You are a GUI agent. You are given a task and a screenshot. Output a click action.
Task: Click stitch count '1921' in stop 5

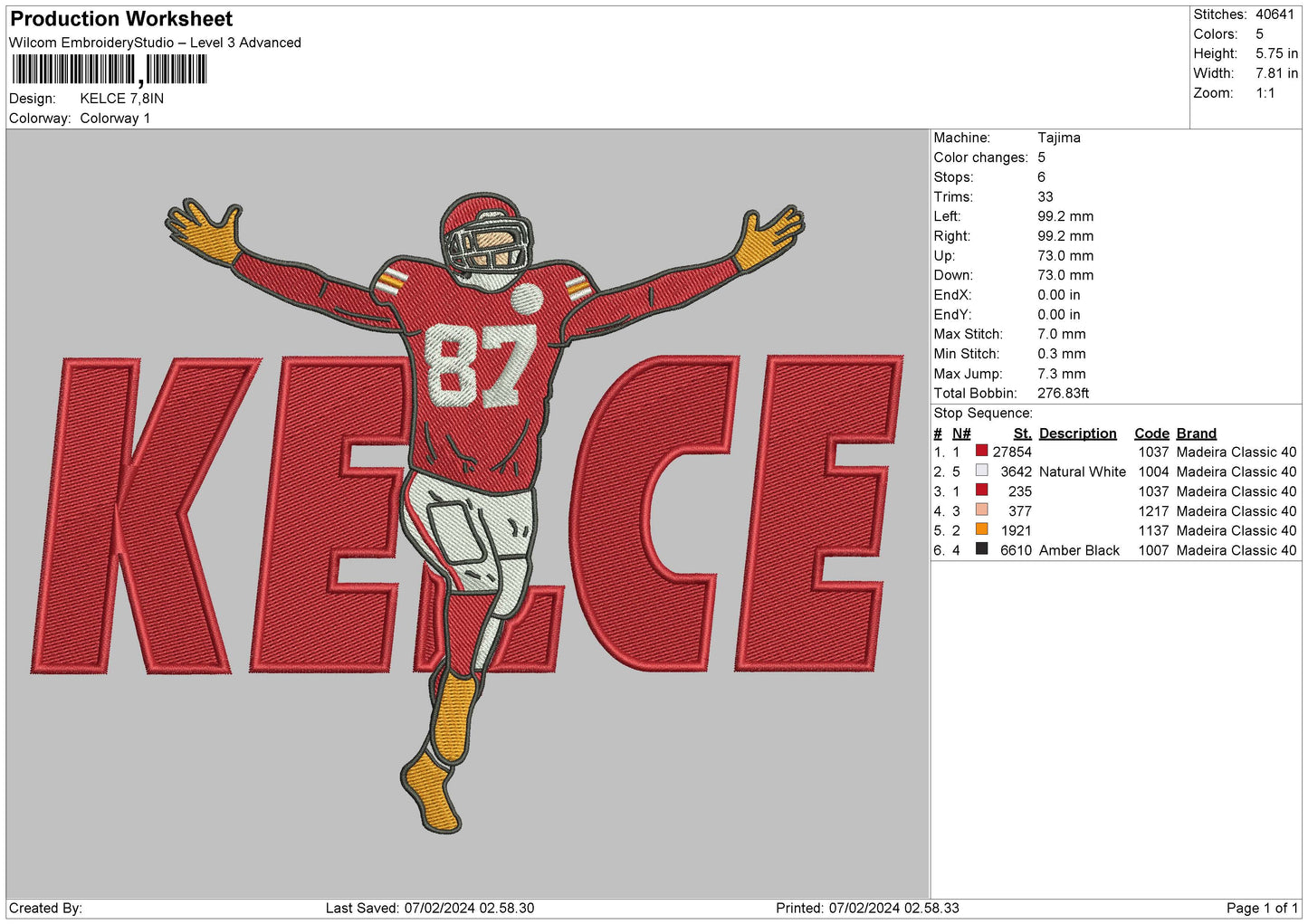pos(1017,530)
